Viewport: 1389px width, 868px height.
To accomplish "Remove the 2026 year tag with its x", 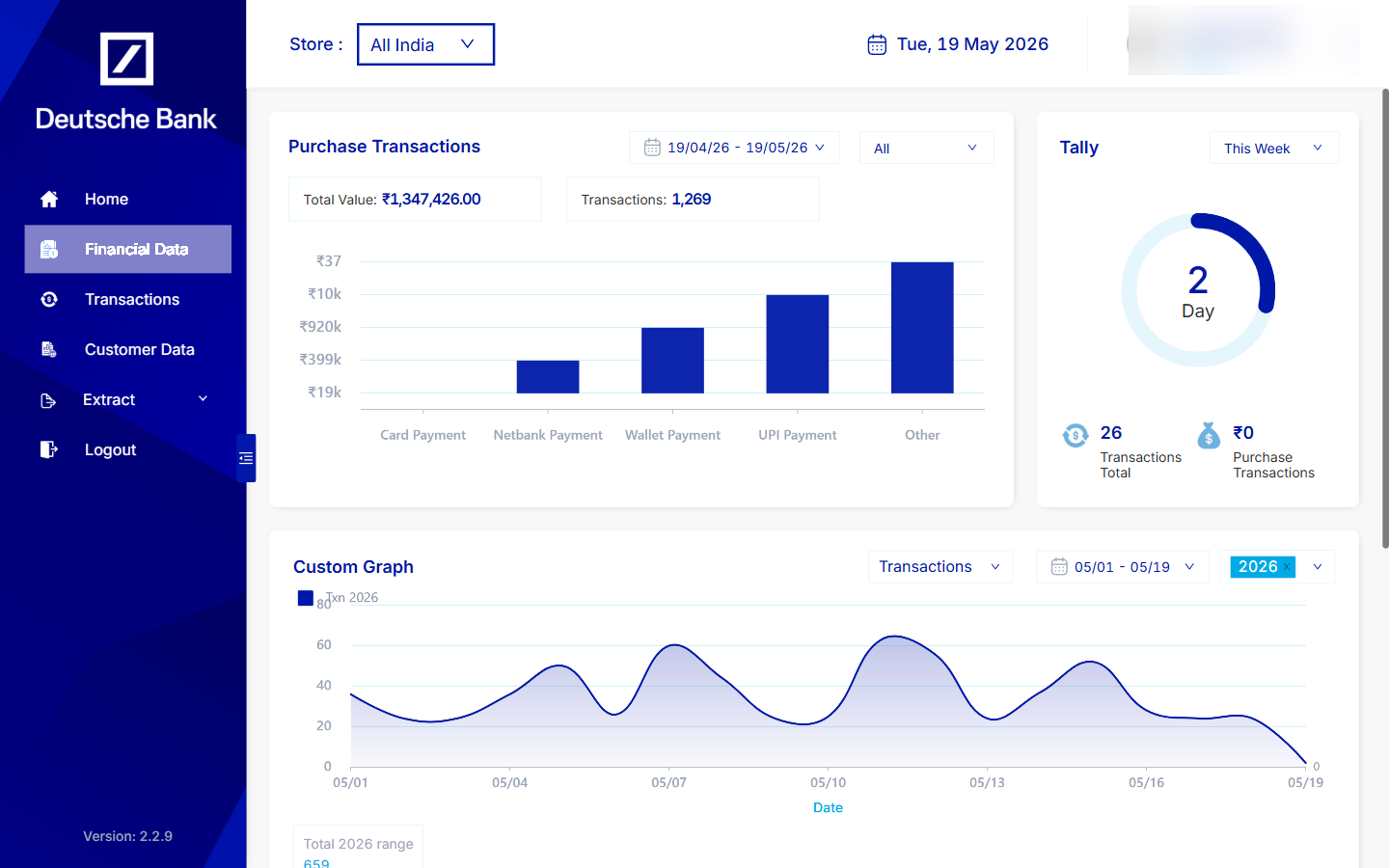I will coord(1287,567).
